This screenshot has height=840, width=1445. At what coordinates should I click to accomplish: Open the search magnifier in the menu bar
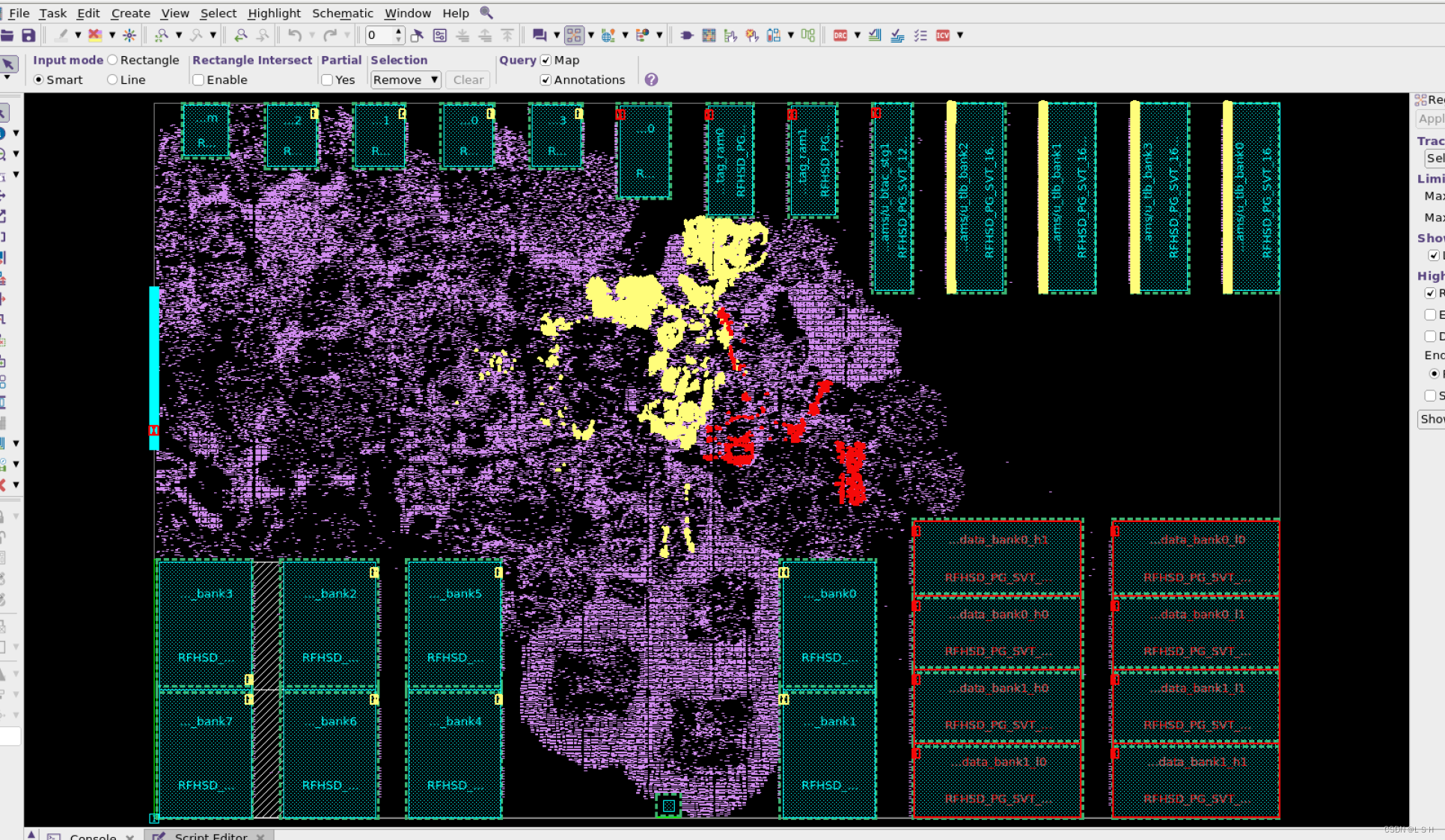tap(486, 13)
